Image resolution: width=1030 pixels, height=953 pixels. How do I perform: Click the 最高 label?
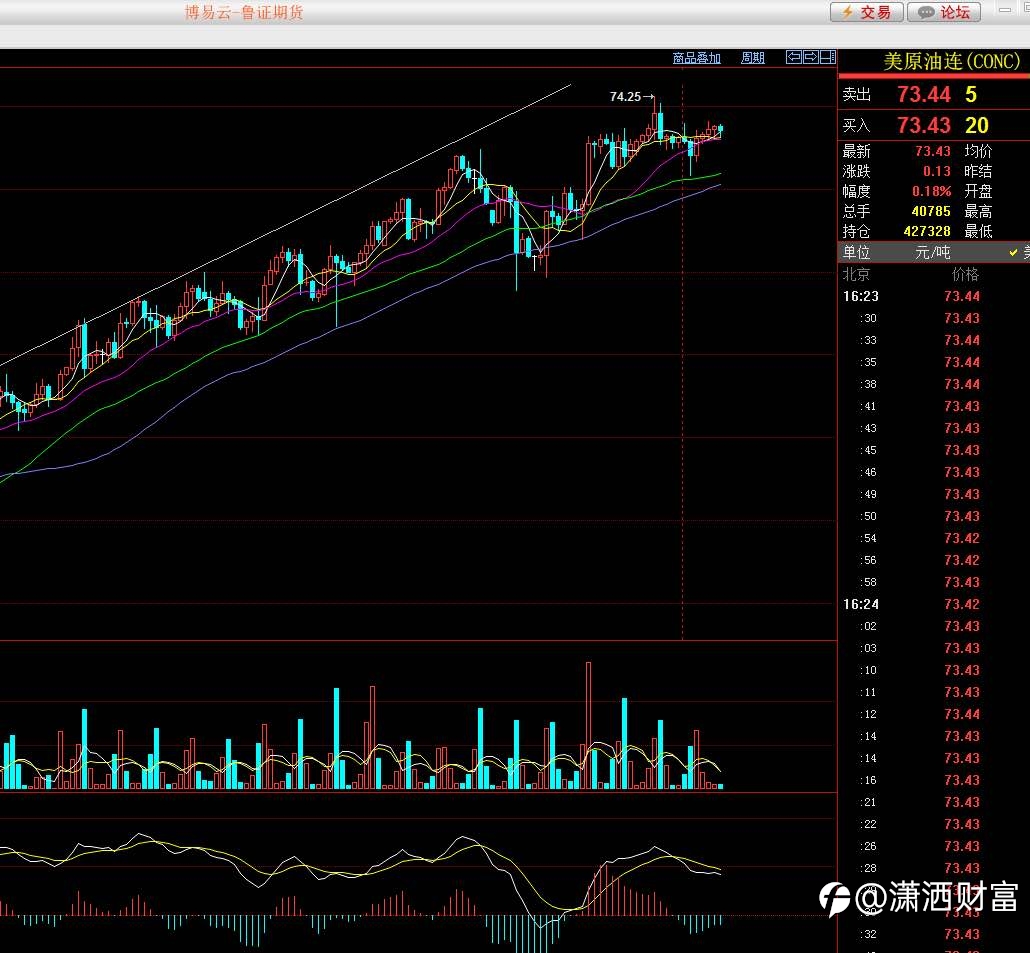[978, 211]
